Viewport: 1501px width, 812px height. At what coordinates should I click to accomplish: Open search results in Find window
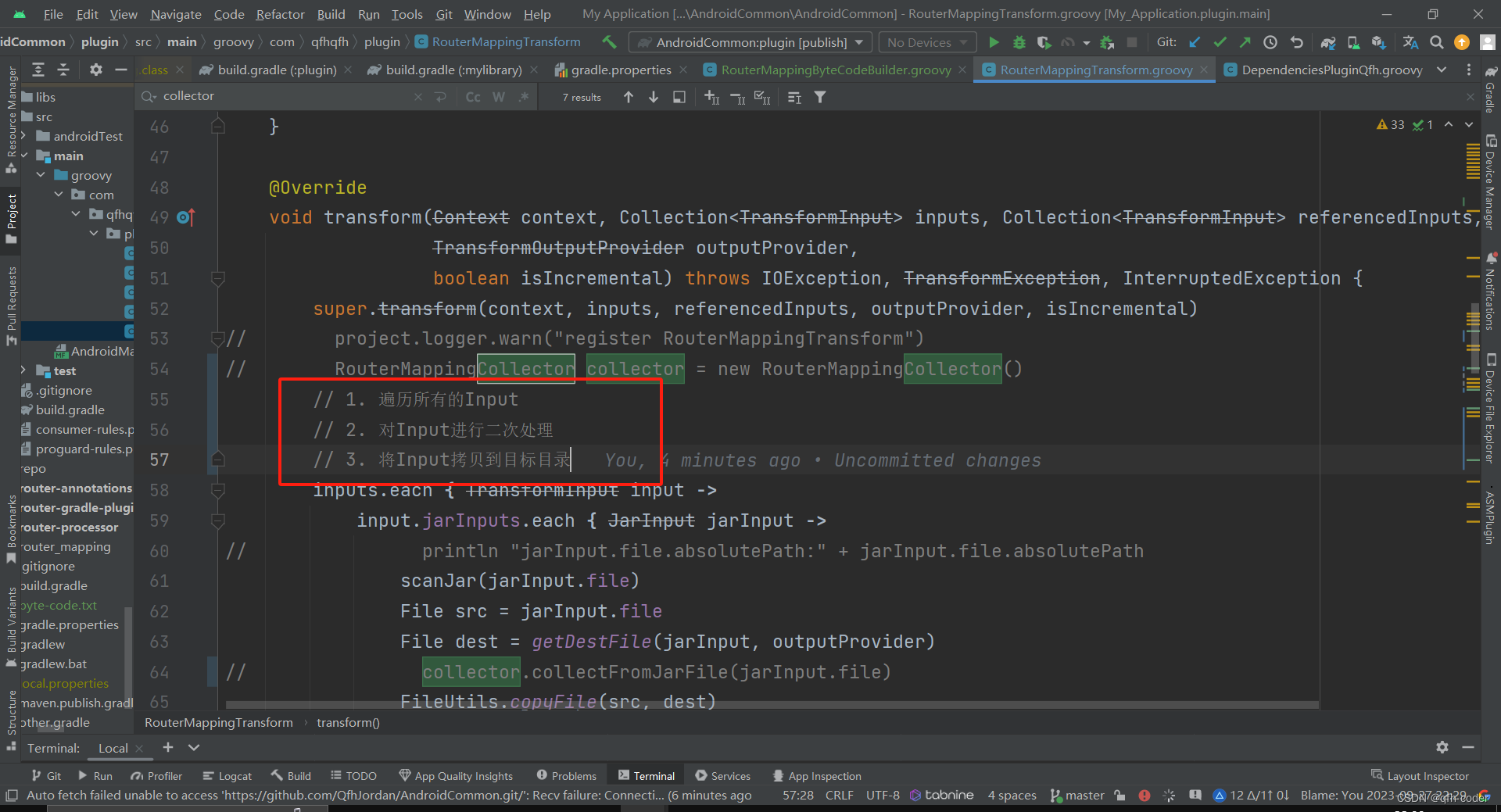(679, 97)
